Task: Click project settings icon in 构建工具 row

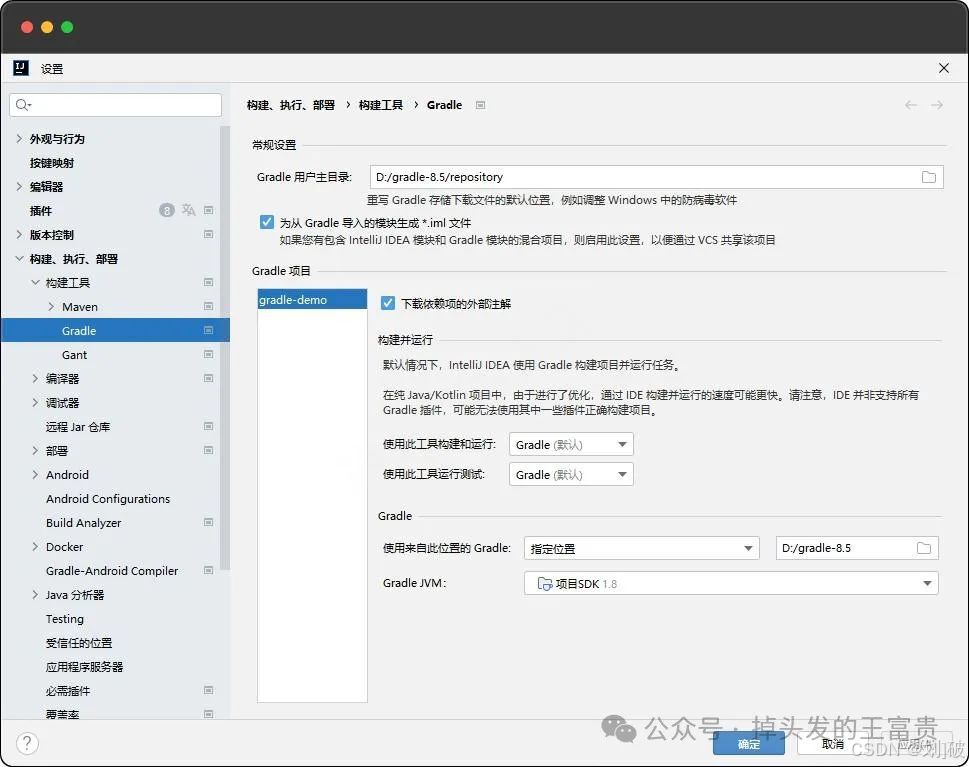Action: [x=209, y=282]
